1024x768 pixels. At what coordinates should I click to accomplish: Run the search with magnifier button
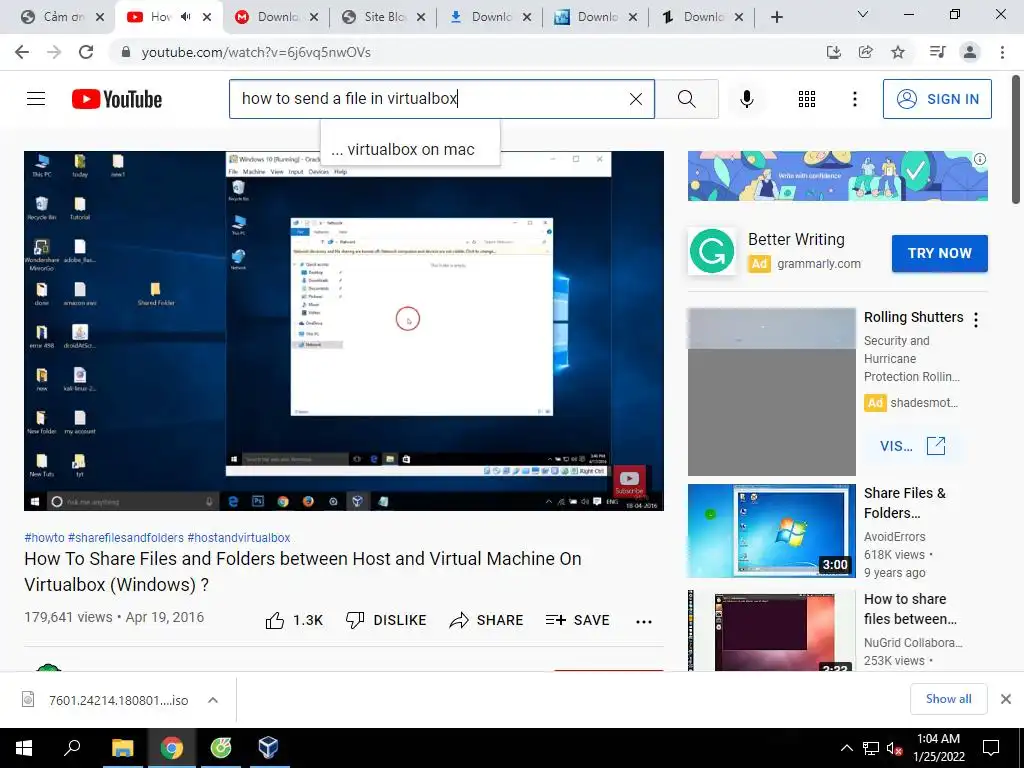(x=686, y=99)
